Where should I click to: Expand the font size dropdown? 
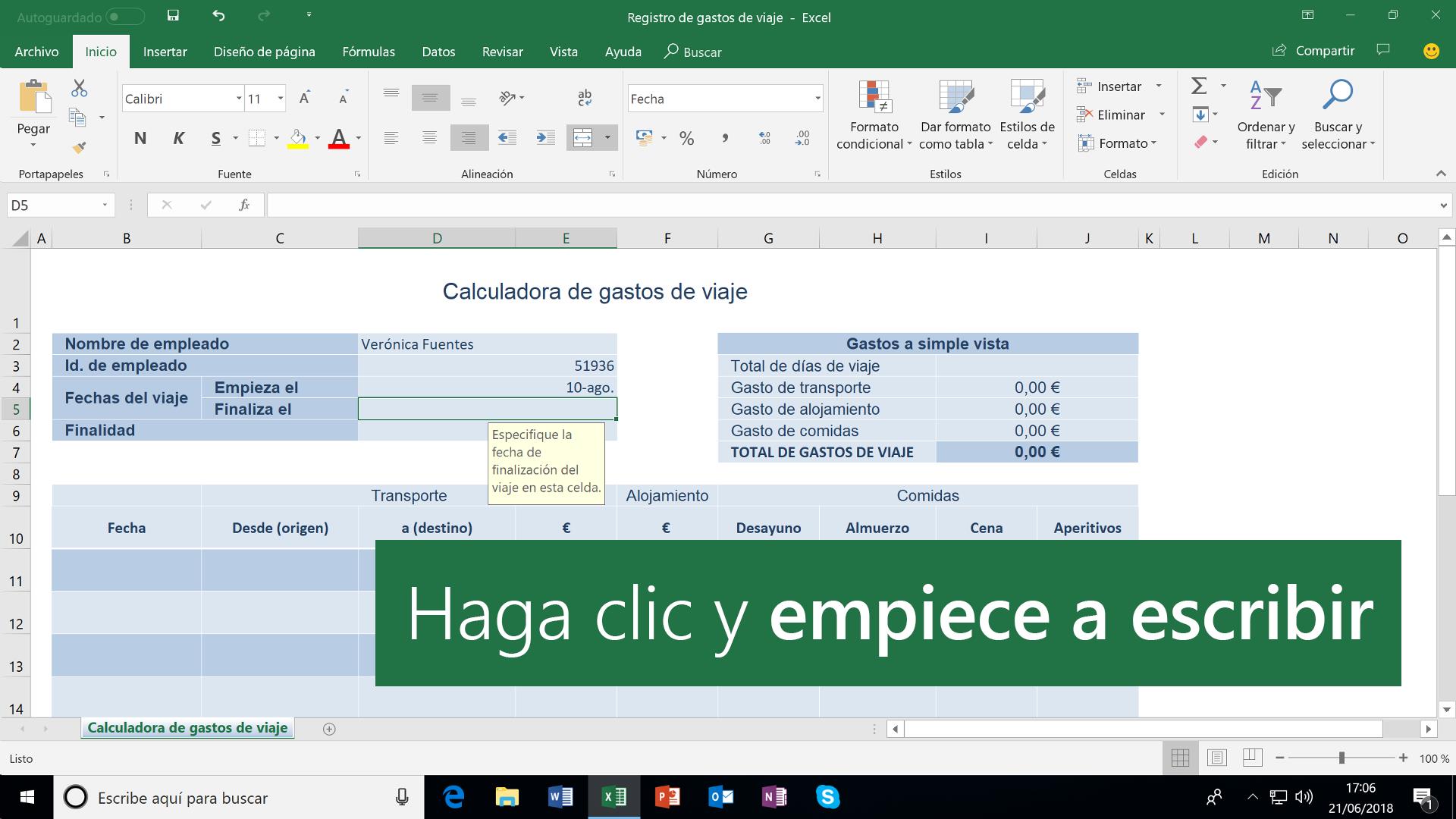[x=280, y=99]
